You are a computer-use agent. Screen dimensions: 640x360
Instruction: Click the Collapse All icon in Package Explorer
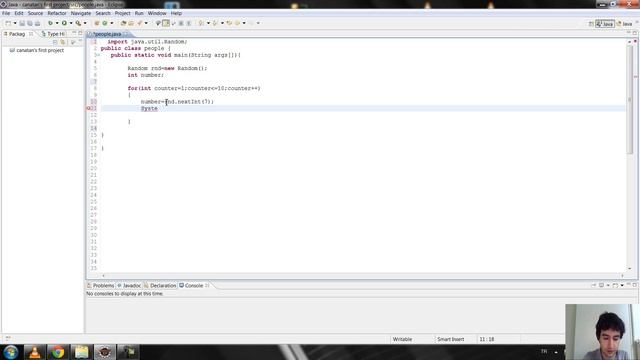pos(55,42)
